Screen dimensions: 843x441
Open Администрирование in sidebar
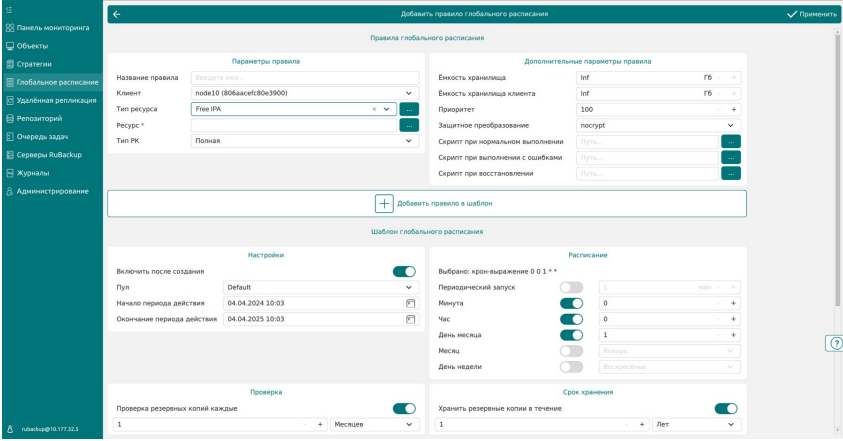52,191
